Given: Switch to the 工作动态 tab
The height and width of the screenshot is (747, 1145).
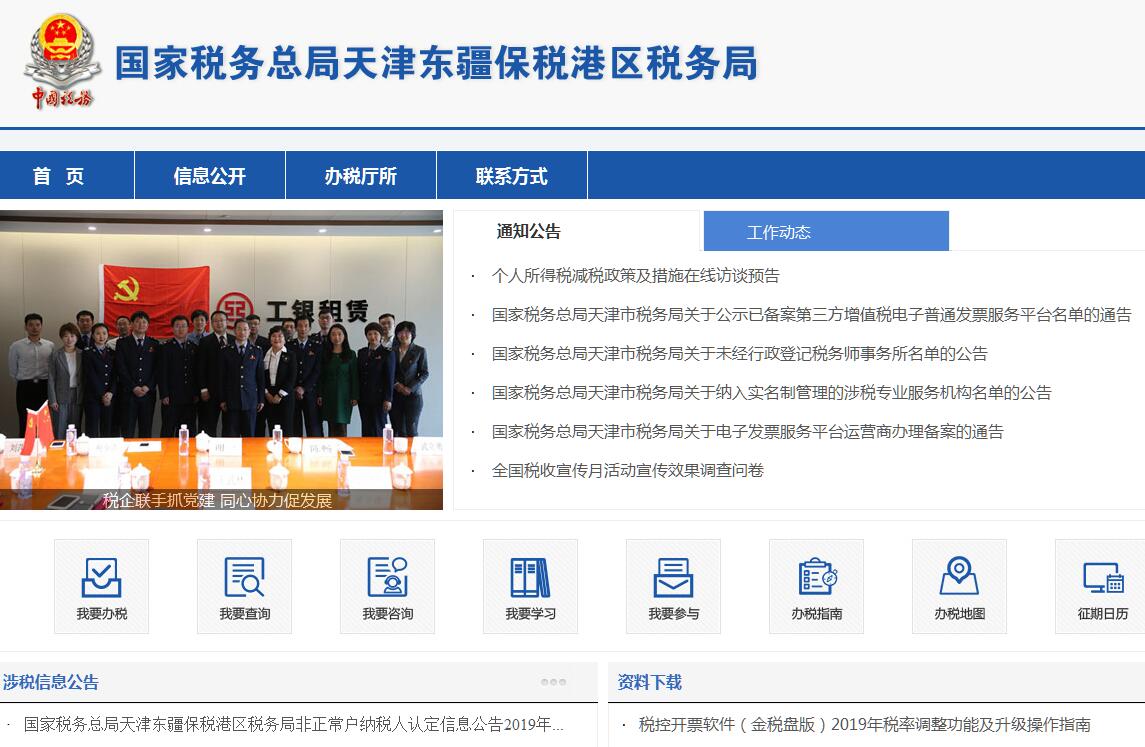Looking at the screenshot, I should tap(779, 232).
